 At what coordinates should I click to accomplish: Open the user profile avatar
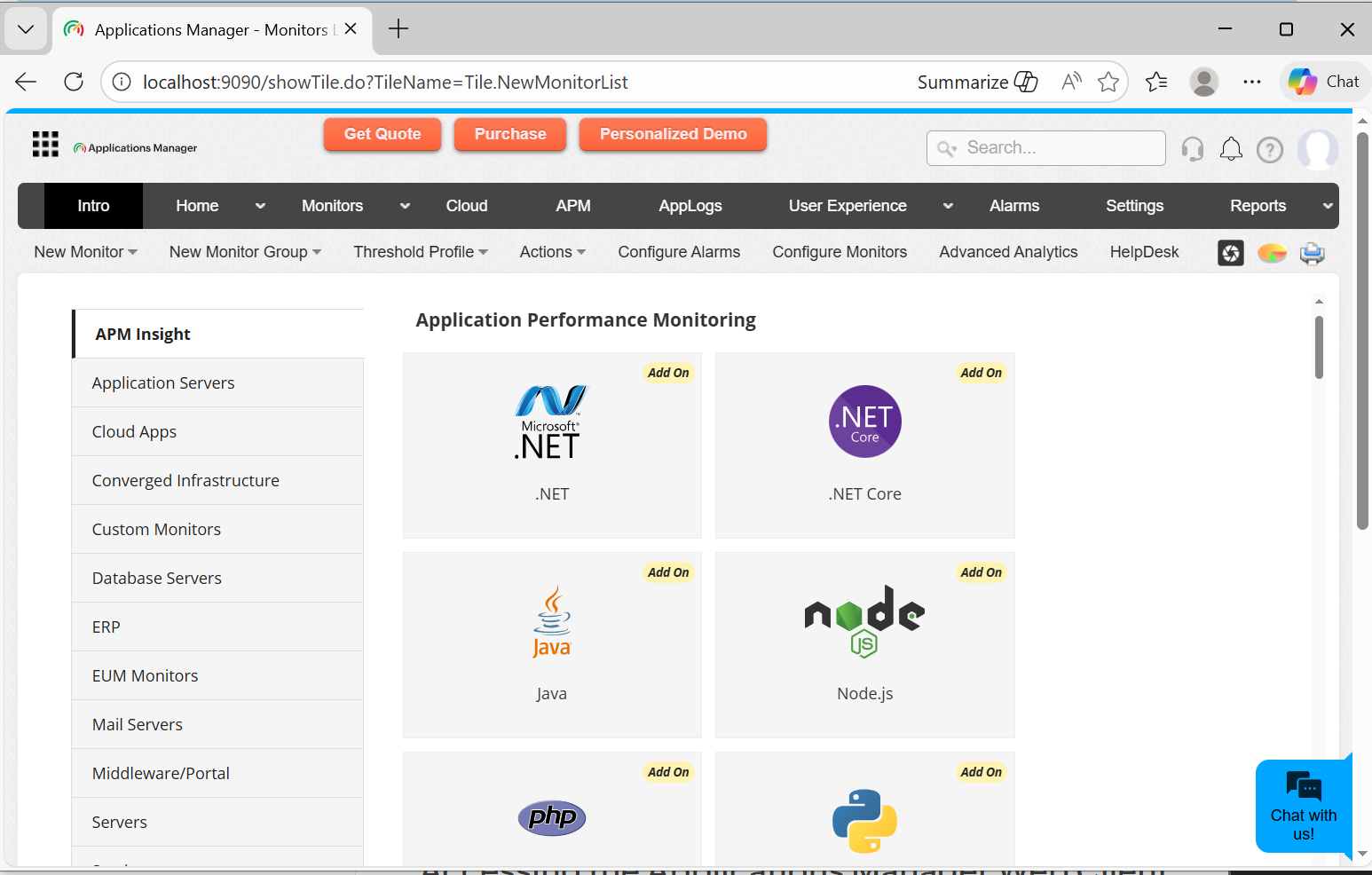point(1317,149)
